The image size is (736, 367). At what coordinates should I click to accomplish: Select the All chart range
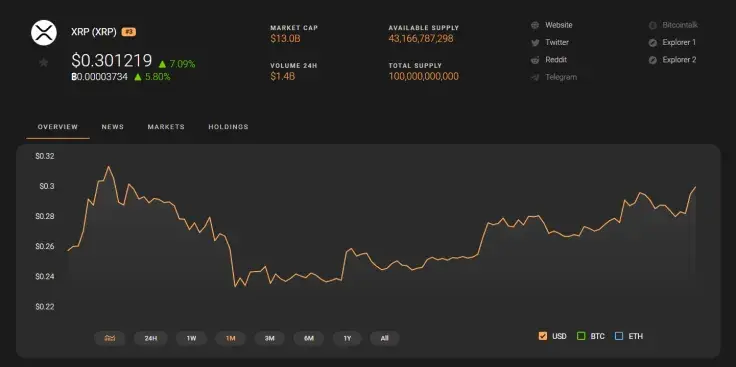point(384,338)
